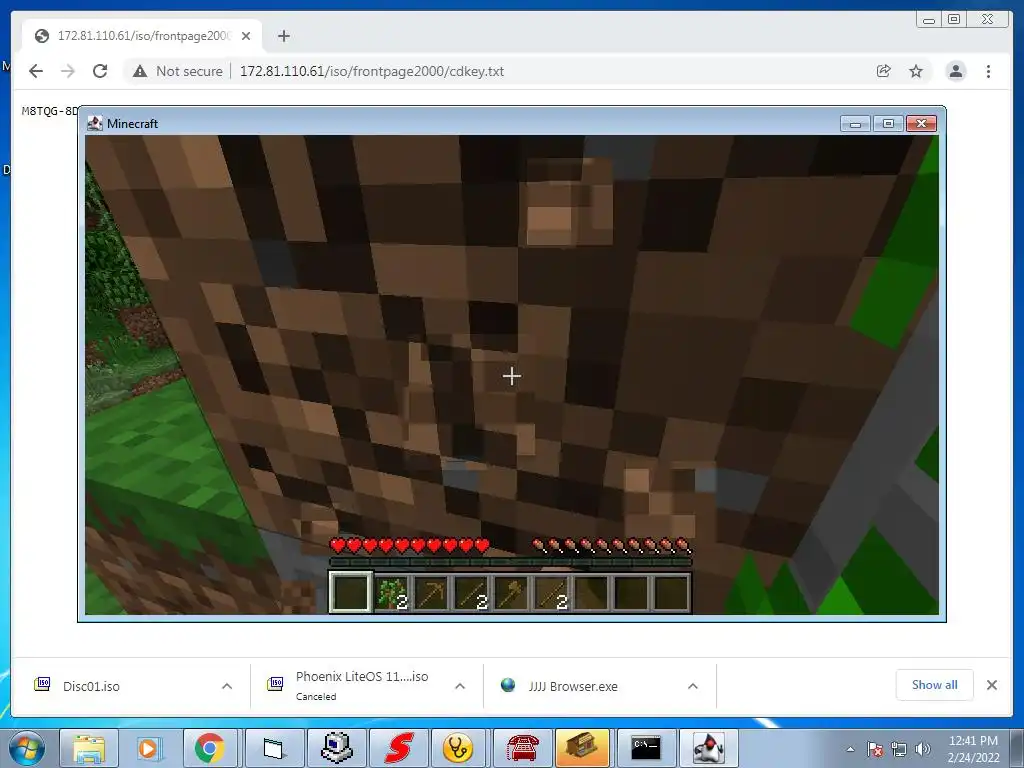Go back in Chrome
Viewport: 1024px width, 768px height.
point(36,71)
